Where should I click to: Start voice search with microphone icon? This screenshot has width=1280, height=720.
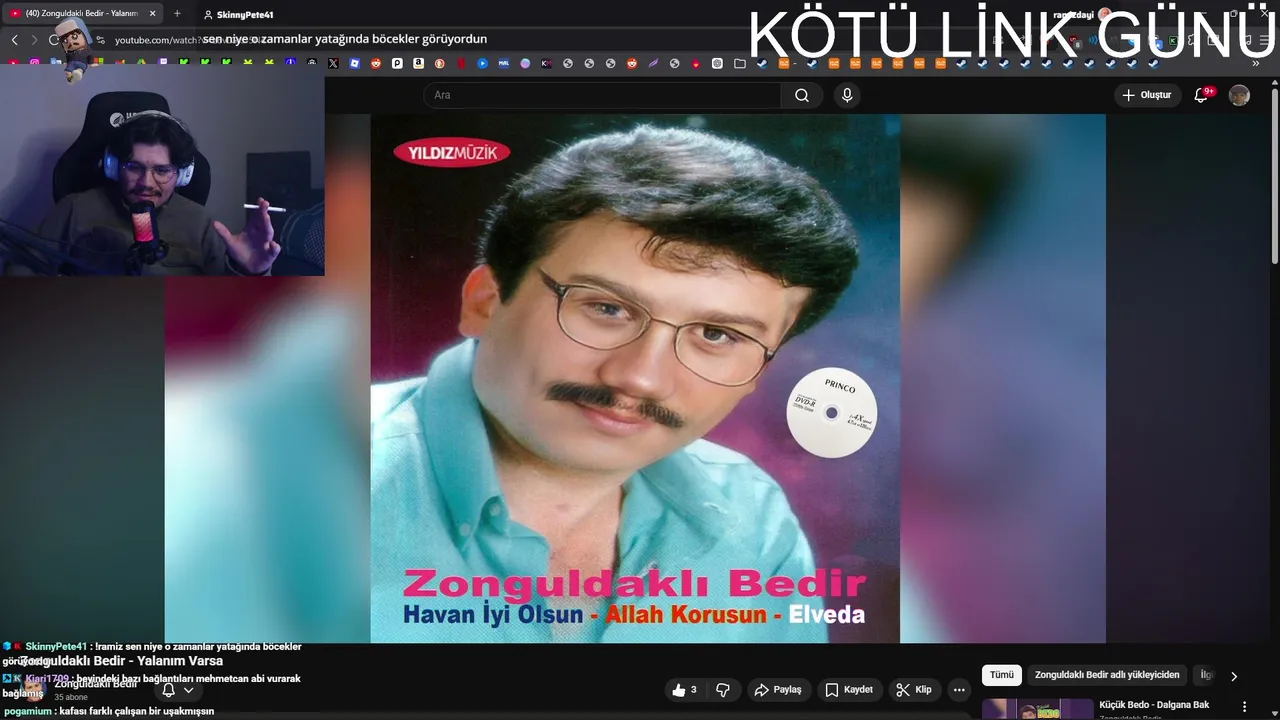pyautogui.click(x=847, y=95)
